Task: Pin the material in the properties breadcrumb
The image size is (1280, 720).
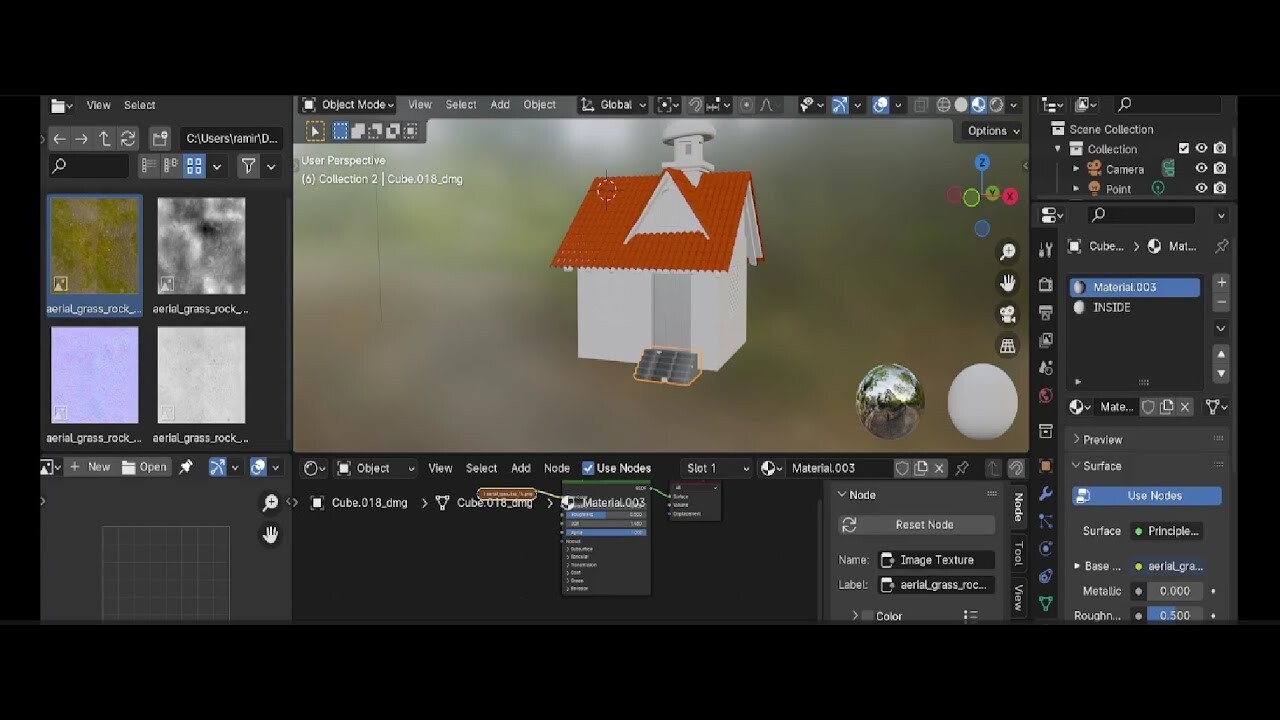Action: click(1221, 246)
